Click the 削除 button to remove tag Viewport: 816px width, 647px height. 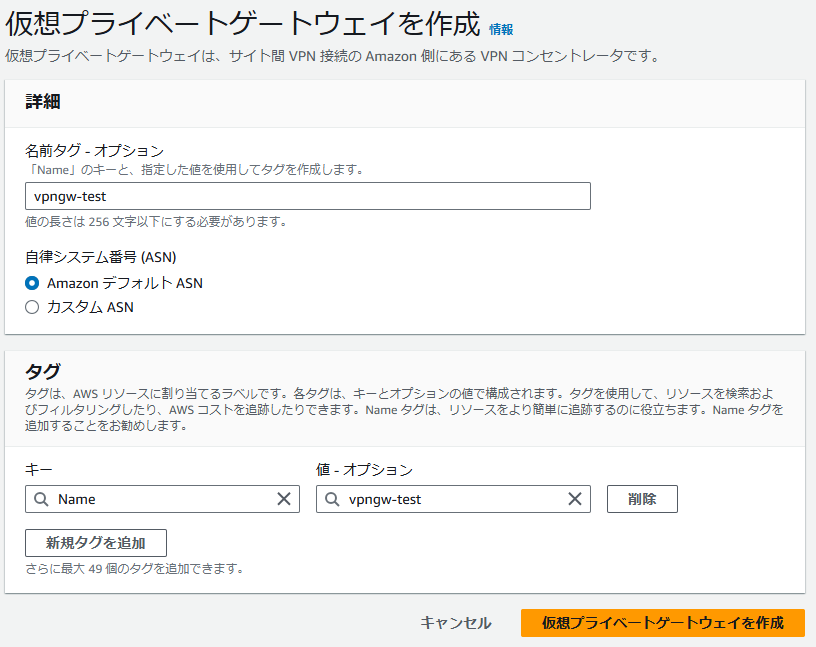pos(642,499)
